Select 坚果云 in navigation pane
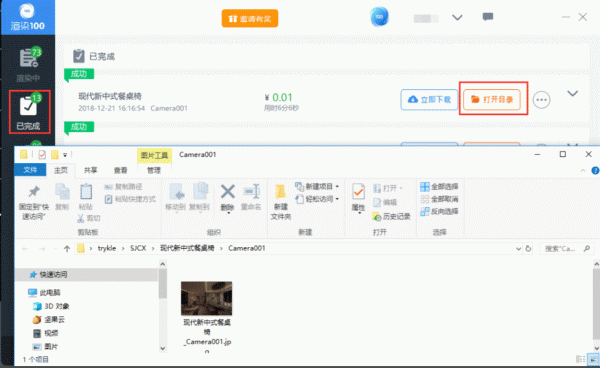The width and height of the screenshot is (600, 368). (x=49, y=319)
